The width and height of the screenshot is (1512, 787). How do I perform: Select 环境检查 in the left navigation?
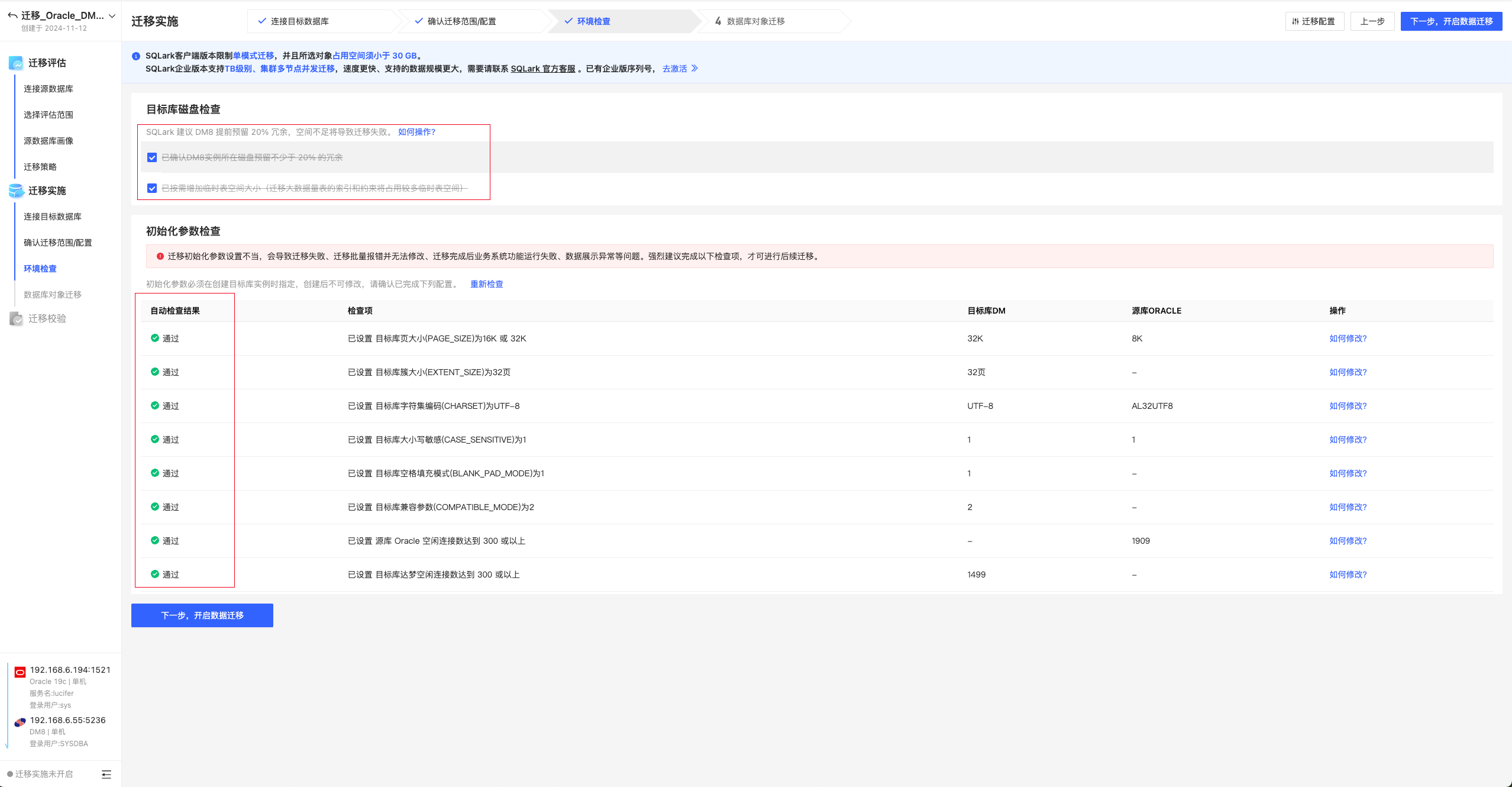pos(40,268)
